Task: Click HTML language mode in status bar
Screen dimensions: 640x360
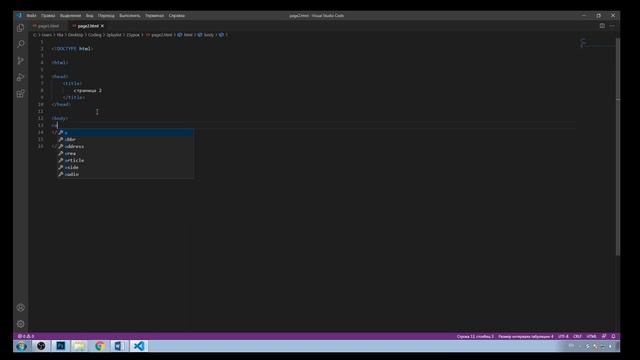Action: click(591, 336)
